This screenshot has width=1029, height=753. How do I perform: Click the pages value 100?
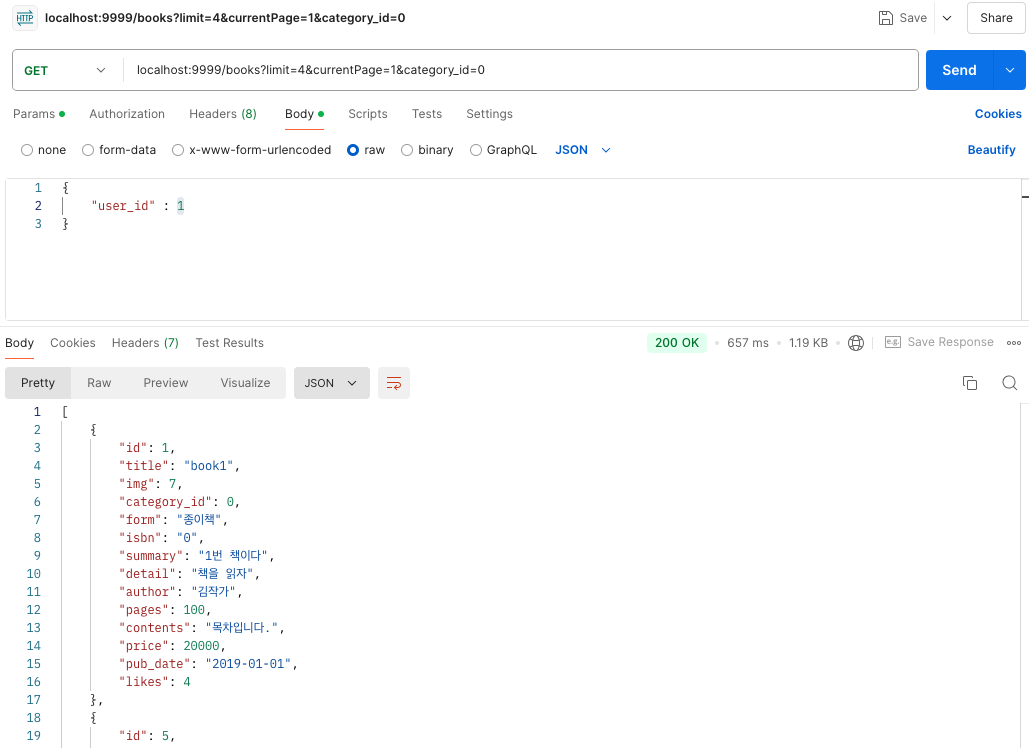click(x=194, y=610)
